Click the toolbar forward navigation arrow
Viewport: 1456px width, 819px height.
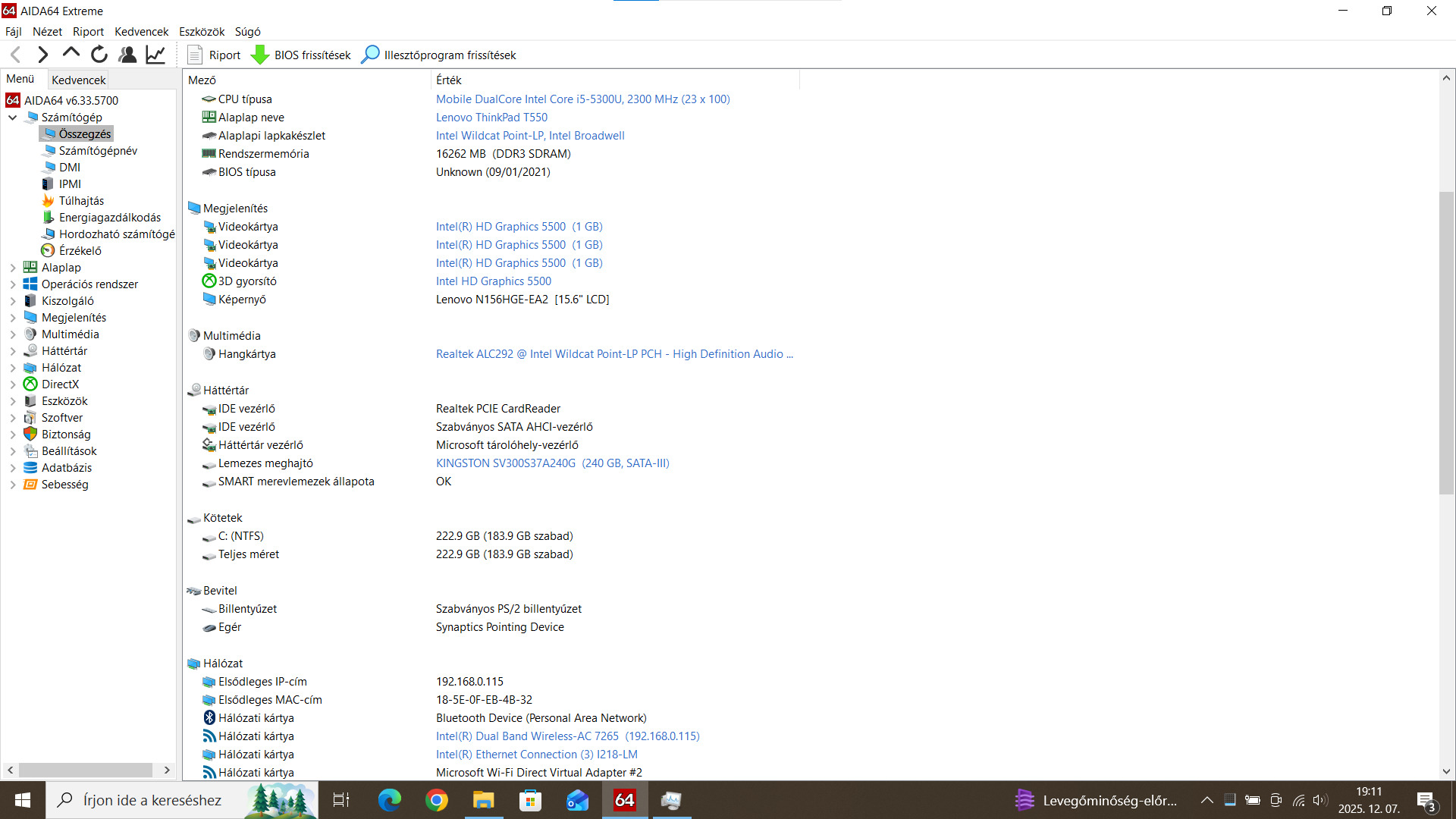pos(43,55)
